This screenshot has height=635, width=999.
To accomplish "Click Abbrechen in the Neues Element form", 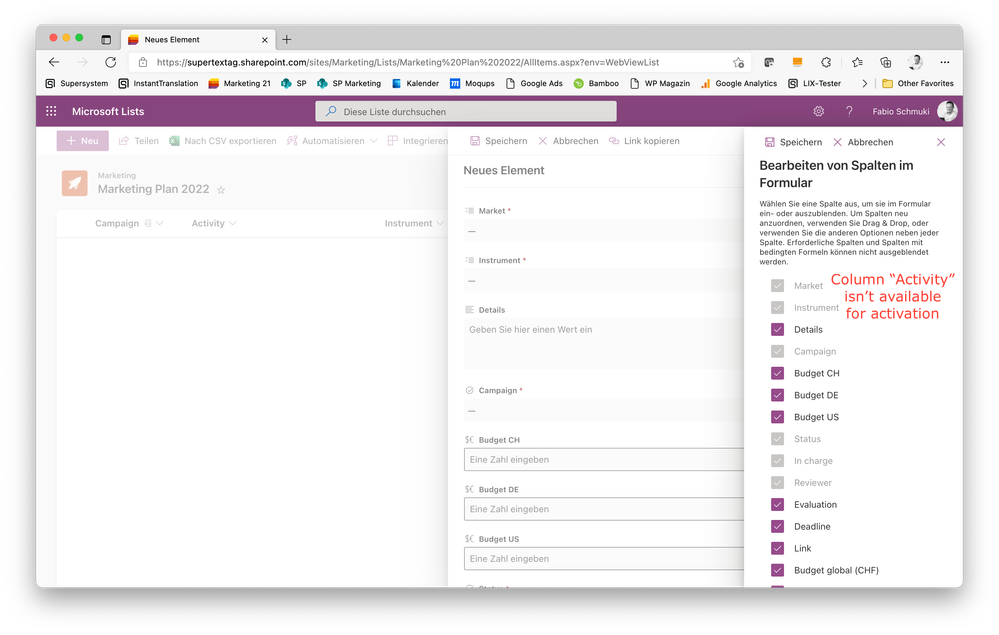I will 568,141.
